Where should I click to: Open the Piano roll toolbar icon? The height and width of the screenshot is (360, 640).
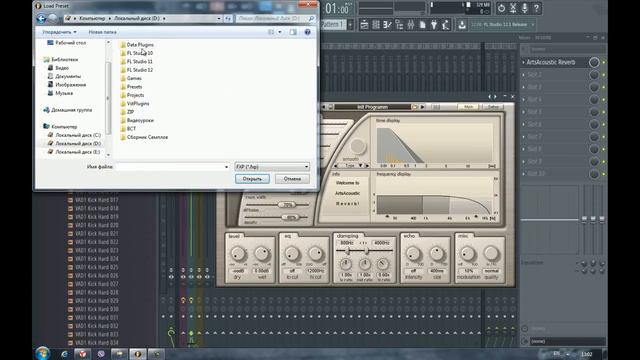(x=387, y=25)
